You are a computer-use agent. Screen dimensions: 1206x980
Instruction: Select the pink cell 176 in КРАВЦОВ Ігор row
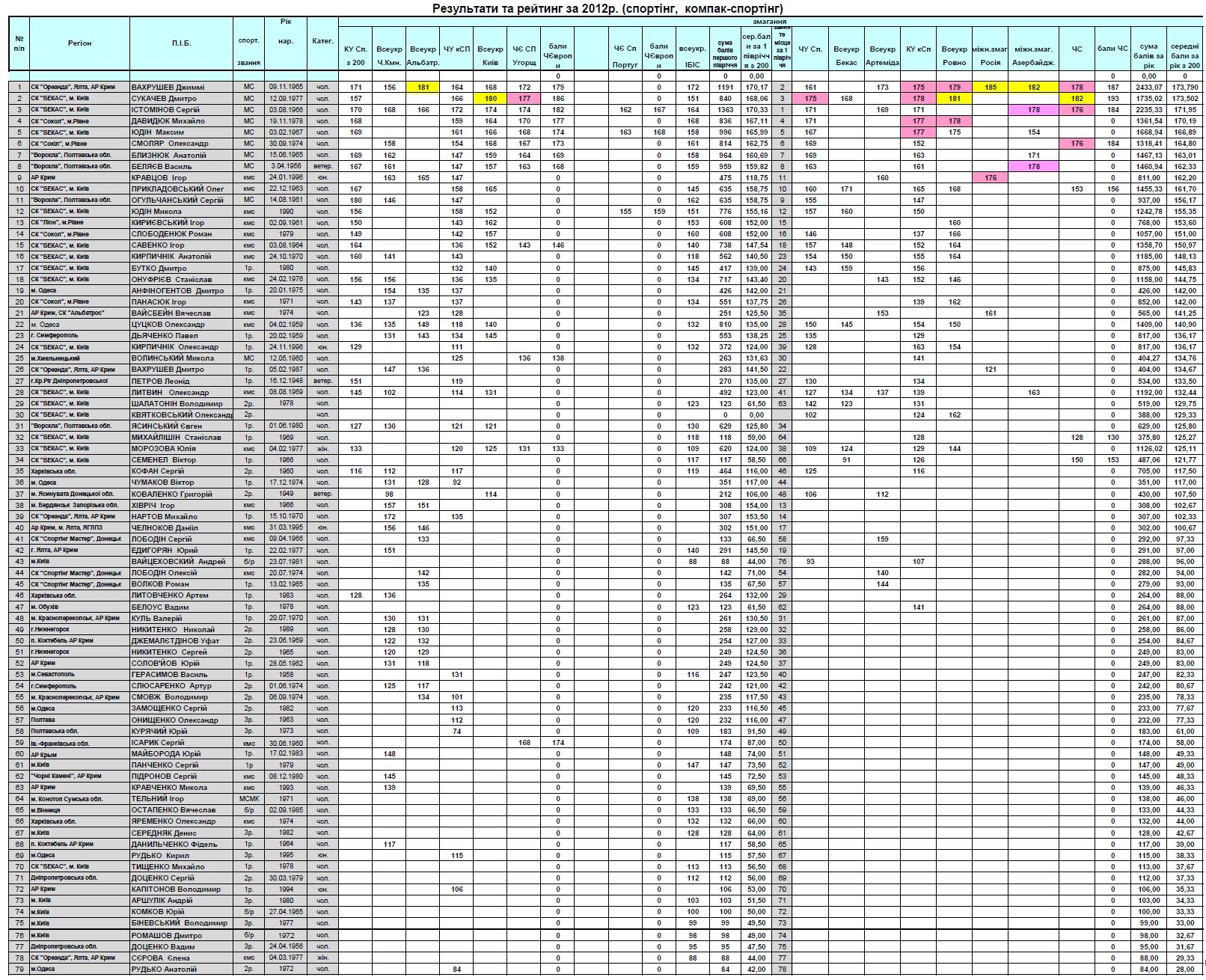click(x=990, y=178)
